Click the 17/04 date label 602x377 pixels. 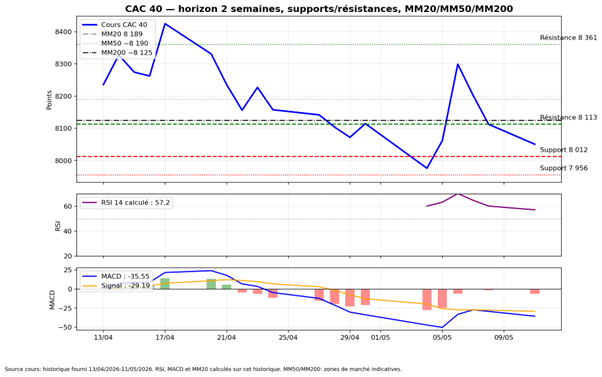165,338
